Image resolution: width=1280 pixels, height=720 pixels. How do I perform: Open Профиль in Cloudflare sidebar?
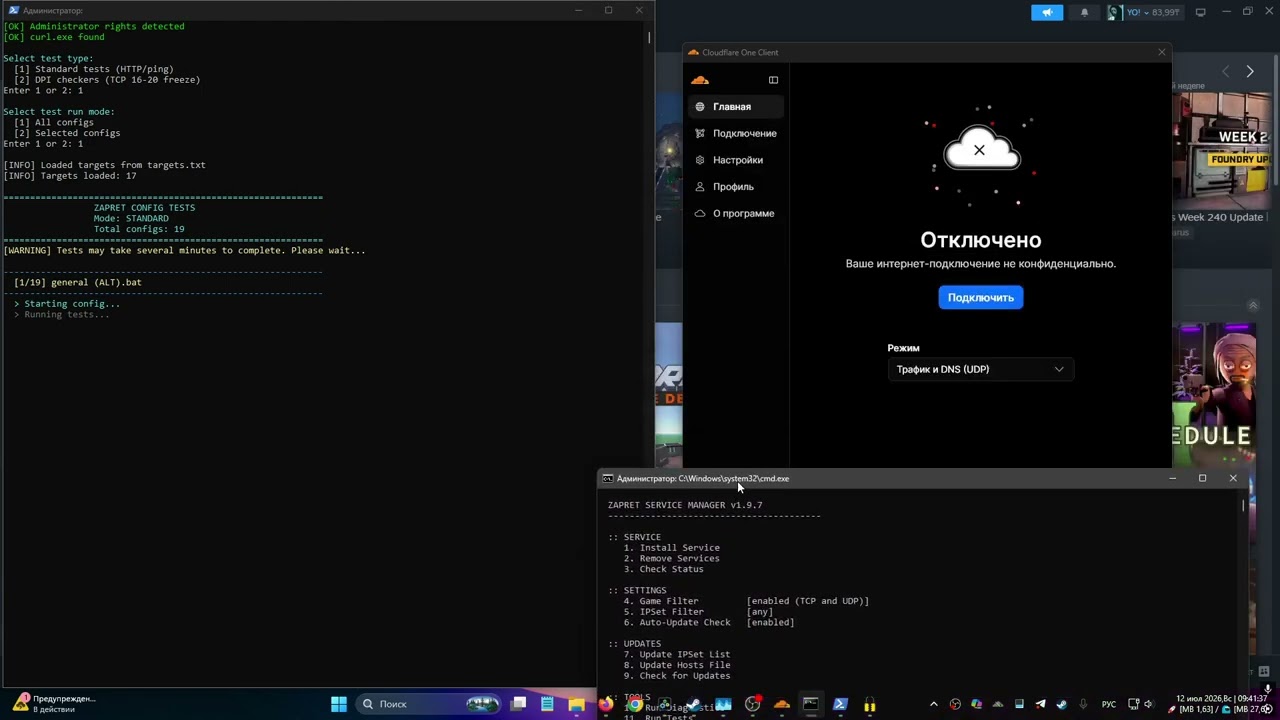point(735,187)
